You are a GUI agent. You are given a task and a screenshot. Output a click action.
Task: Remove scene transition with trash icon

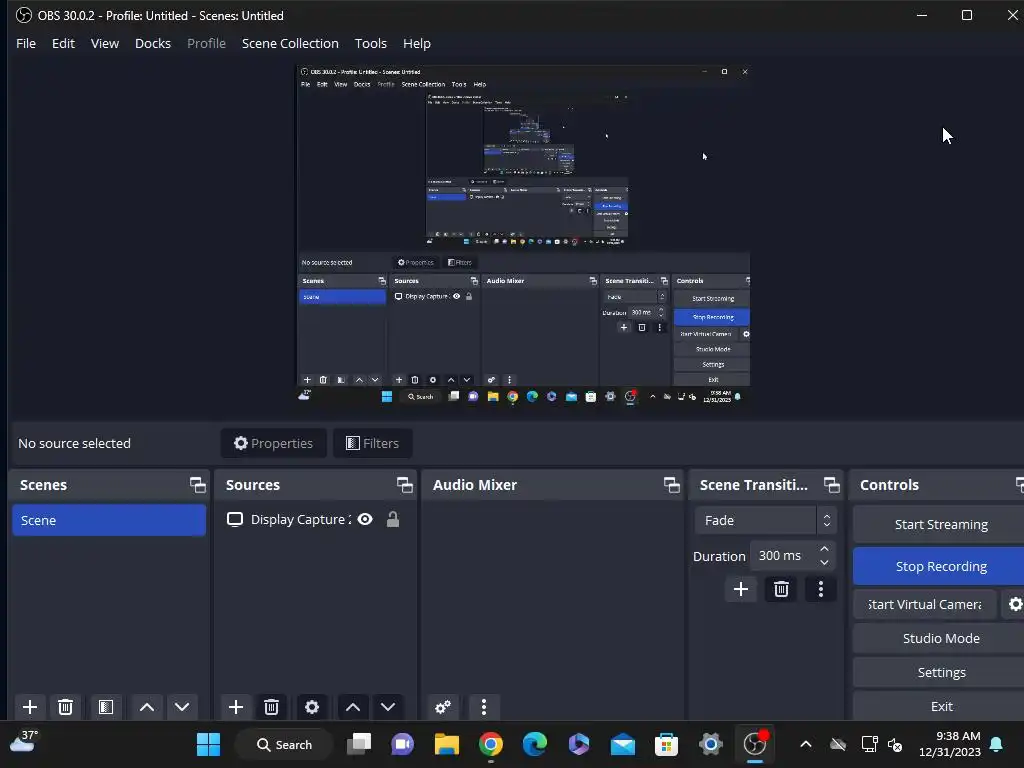[781, 589]
